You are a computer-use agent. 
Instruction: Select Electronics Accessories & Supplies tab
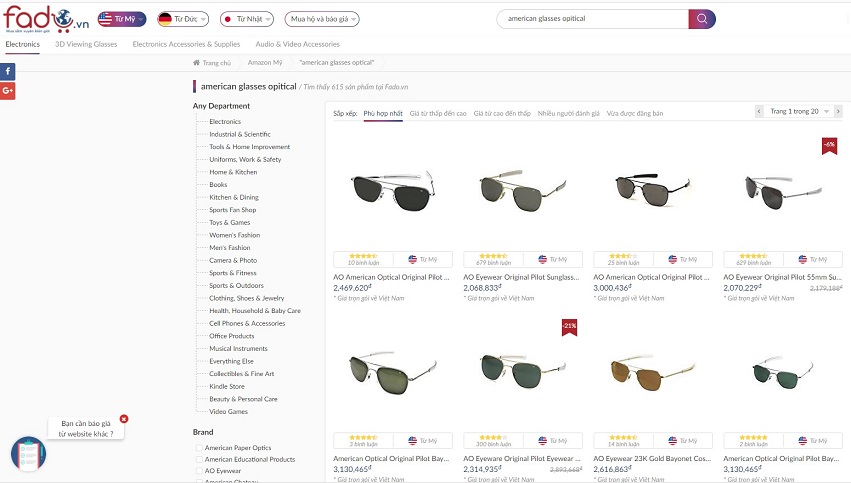[x=186, y=44]
